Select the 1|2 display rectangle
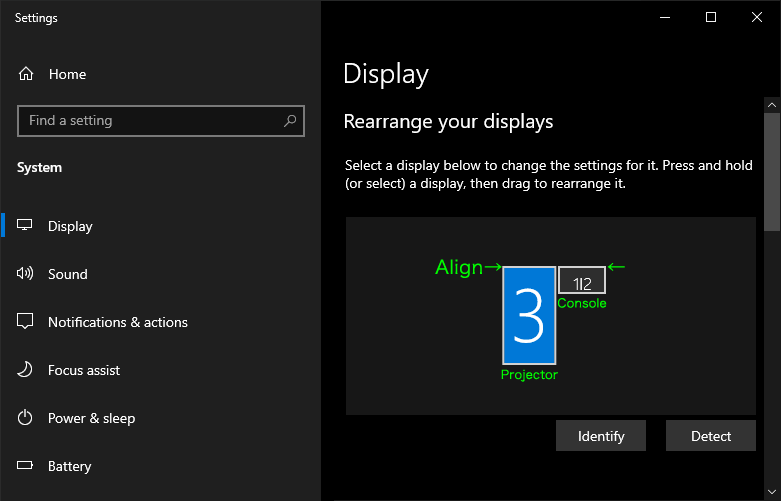 coord(582,280)
